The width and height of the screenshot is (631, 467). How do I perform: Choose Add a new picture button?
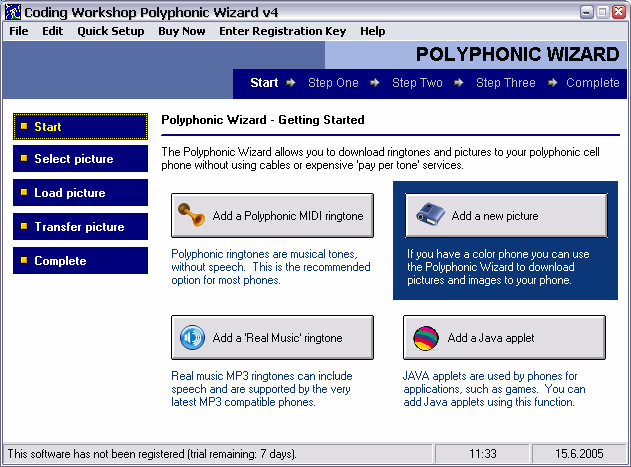(506, 215)
